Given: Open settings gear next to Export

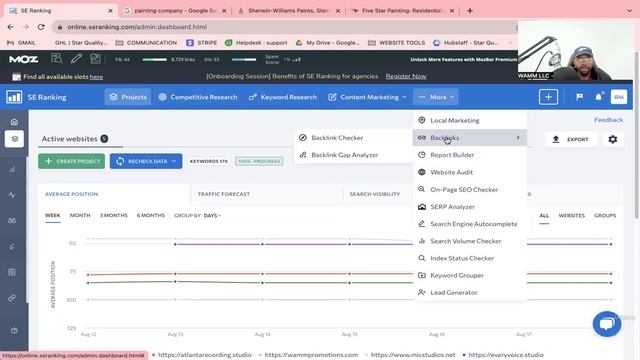Looking at the screenshot, I should pos(613,139).
